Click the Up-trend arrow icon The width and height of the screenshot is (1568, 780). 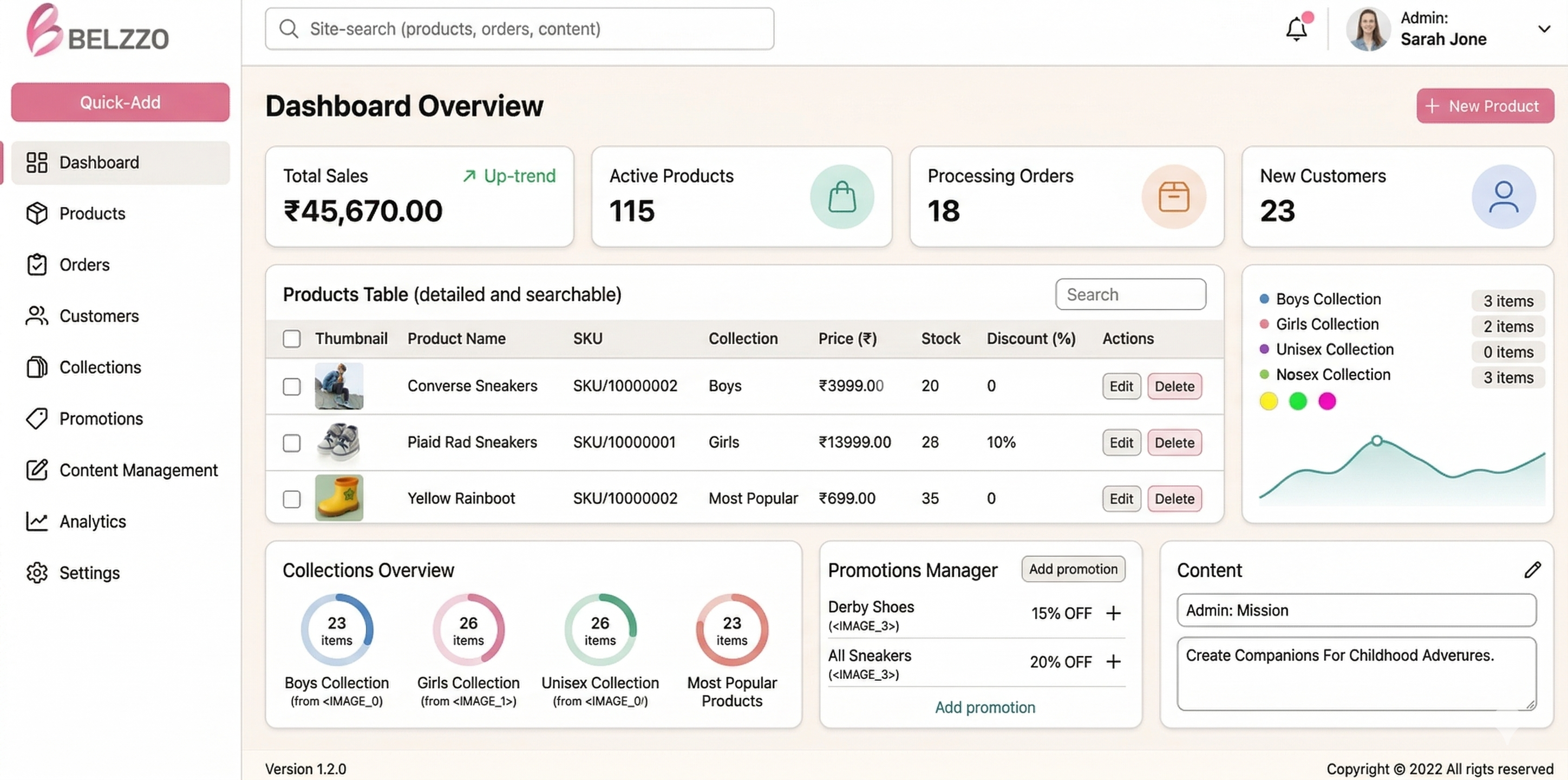tap(469, 176)
